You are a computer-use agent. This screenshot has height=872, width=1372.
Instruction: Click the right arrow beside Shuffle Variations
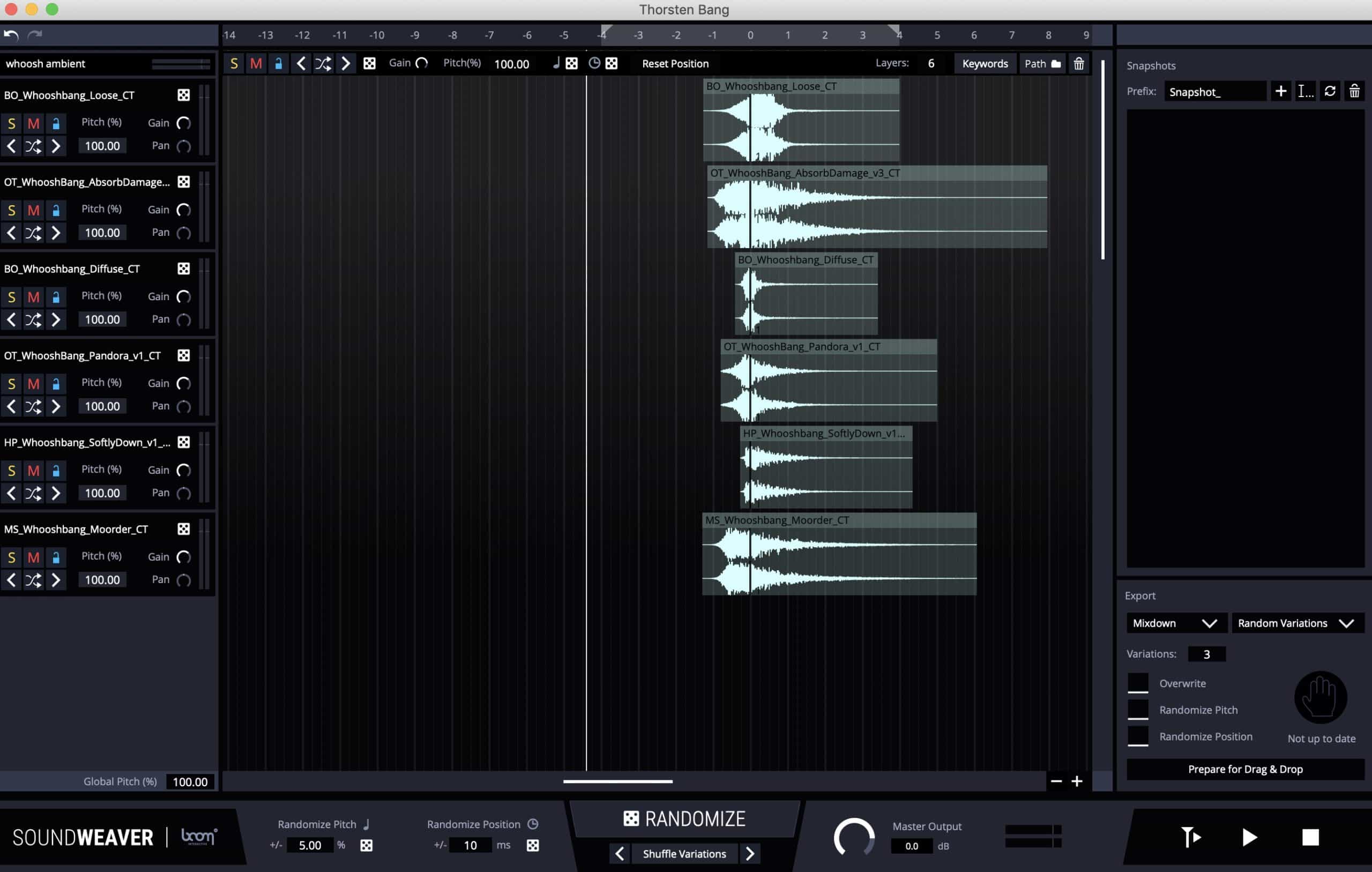point(750,853)
